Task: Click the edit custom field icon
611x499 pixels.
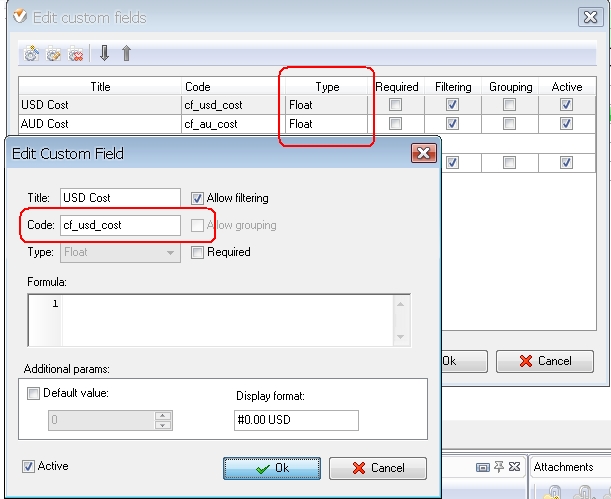Action: coord(53,54)
